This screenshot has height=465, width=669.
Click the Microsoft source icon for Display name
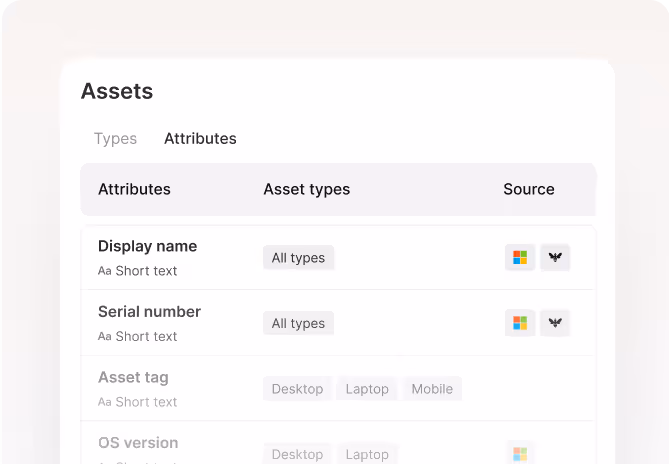(x=520, y=257)
